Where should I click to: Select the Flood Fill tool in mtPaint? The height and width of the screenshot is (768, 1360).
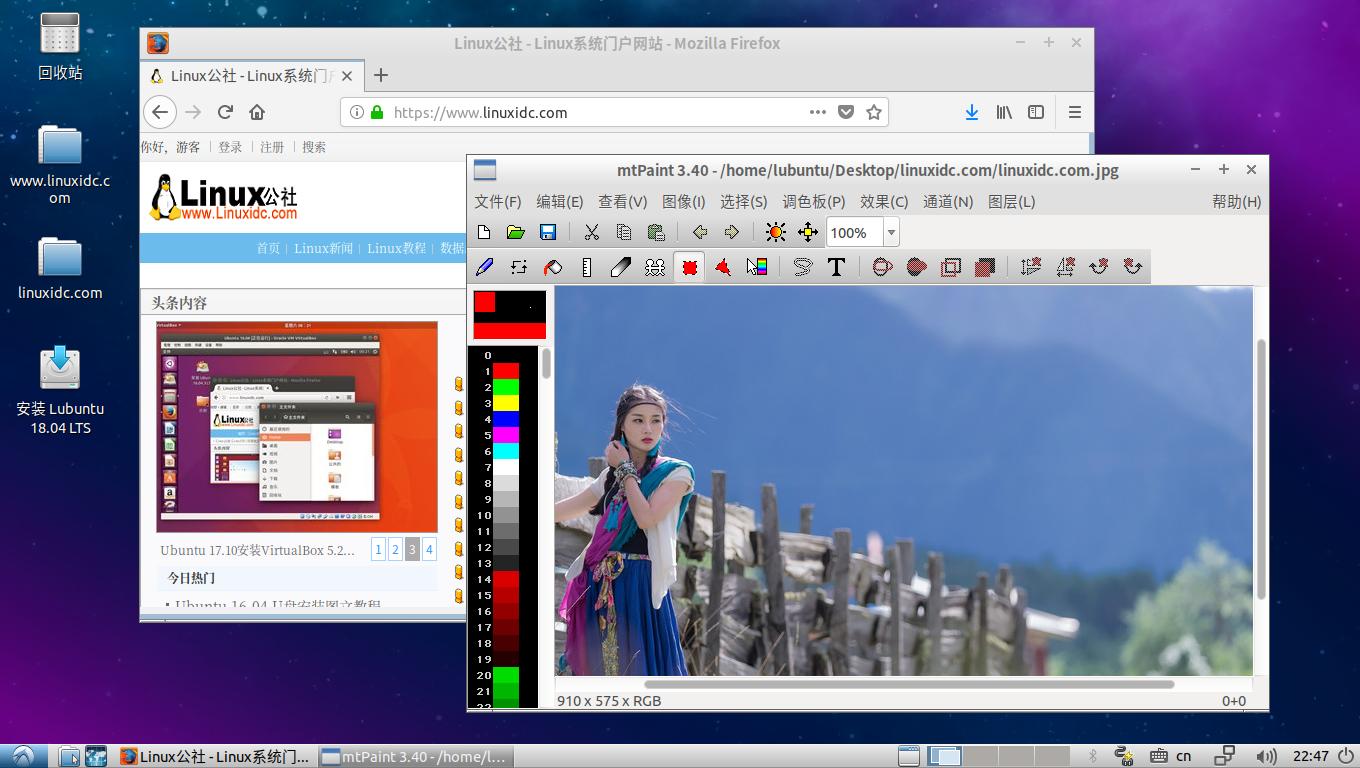553,266
